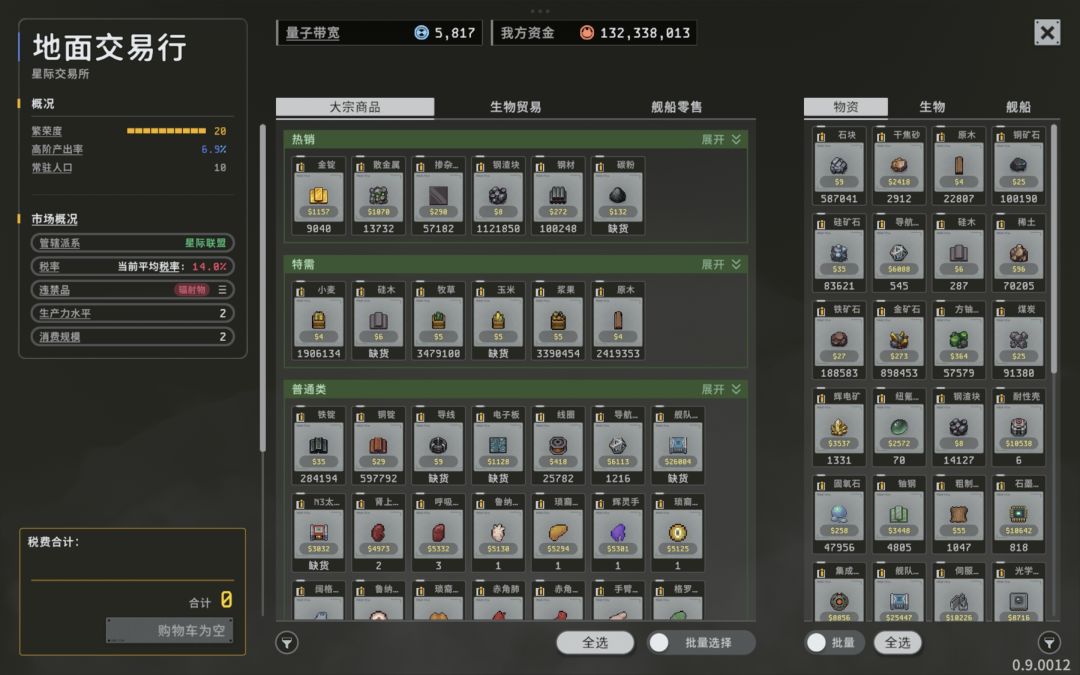The width and height of the screenshot is (1080, 675).
Task: Select the 散金属 item card
Action: [x=378, y=196]
